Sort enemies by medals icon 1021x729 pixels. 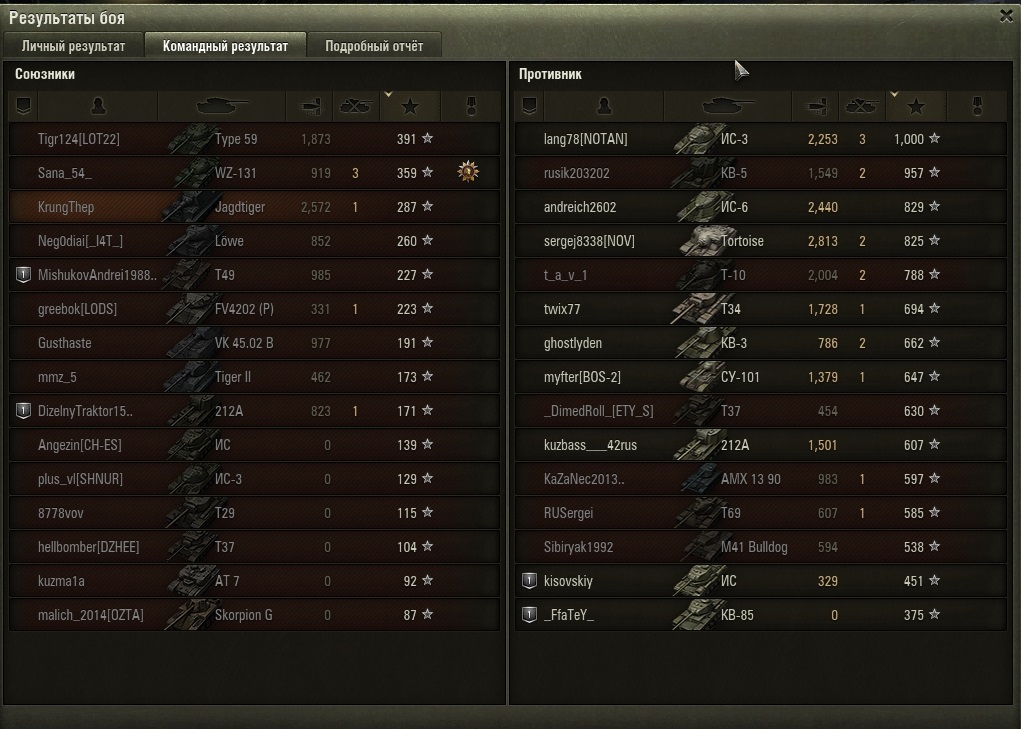[x=977, y=106]
